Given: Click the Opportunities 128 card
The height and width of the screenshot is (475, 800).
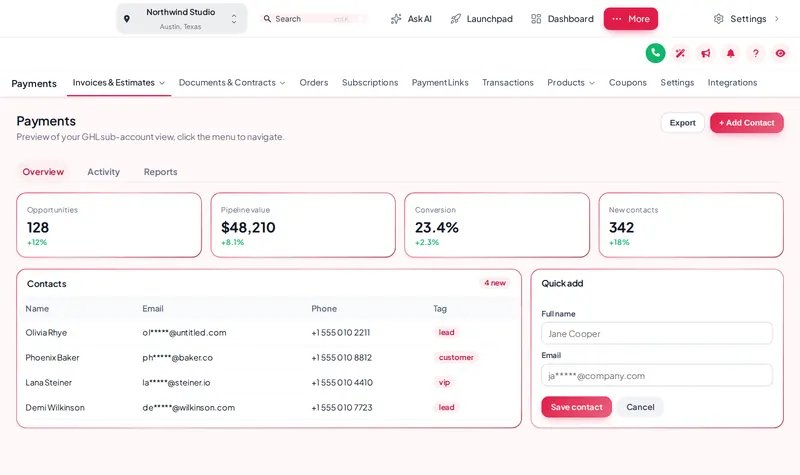Looking at the screenshot, I should click(x=109, y=225).
